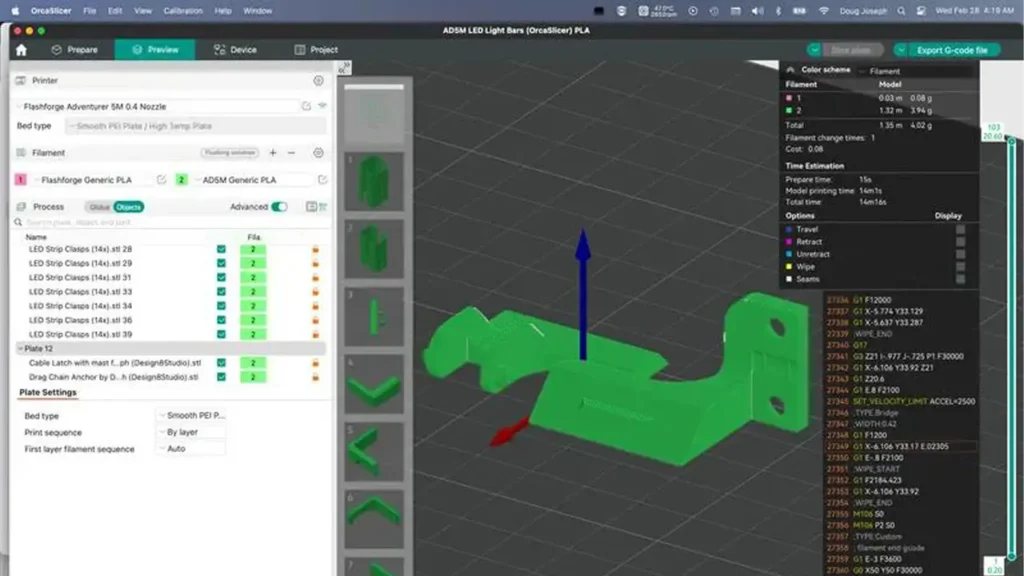Click the macOS Wi-Fi status icon

click(x=824, y=11)
